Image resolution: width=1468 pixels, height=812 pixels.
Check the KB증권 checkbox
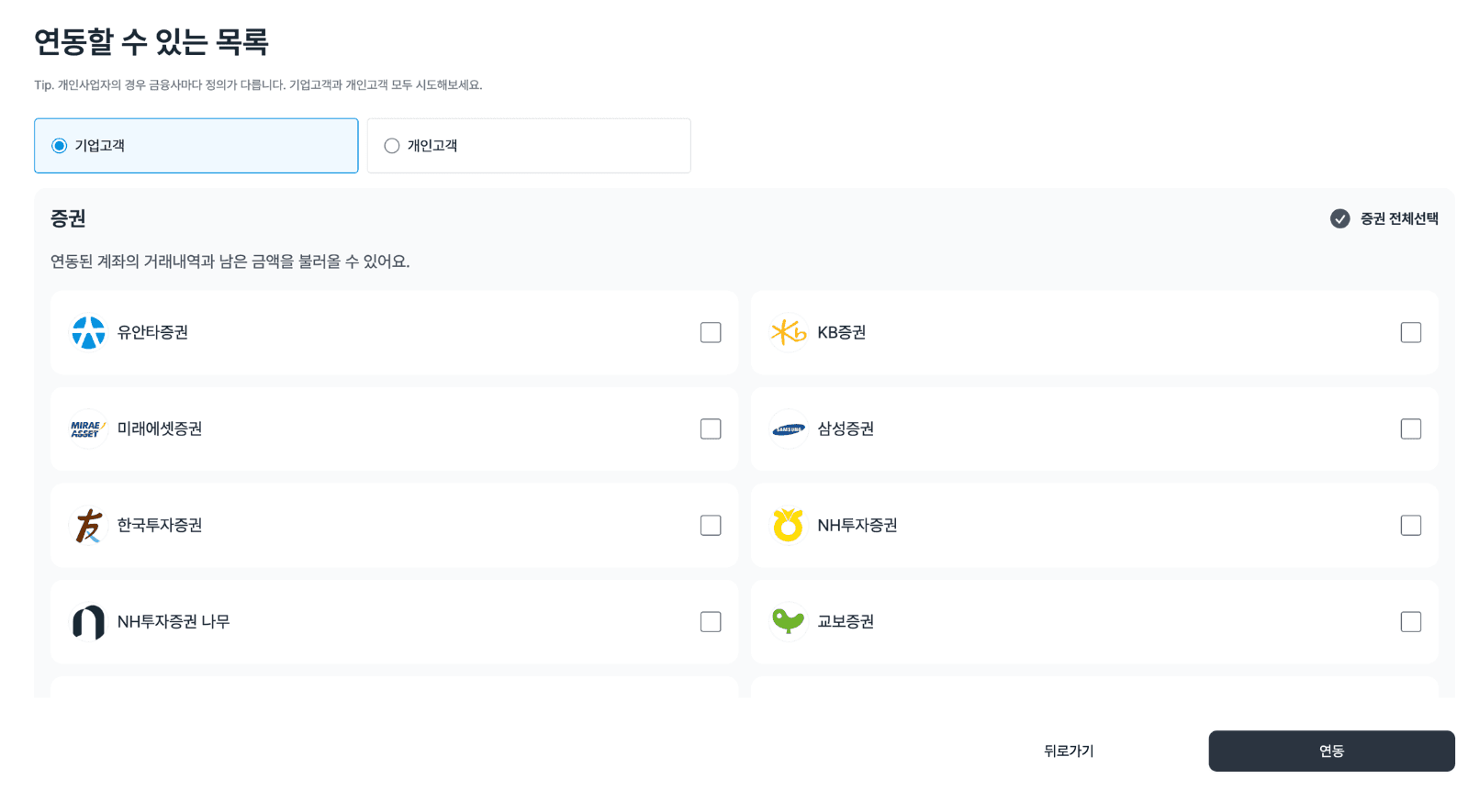(x=1411, y=332)
